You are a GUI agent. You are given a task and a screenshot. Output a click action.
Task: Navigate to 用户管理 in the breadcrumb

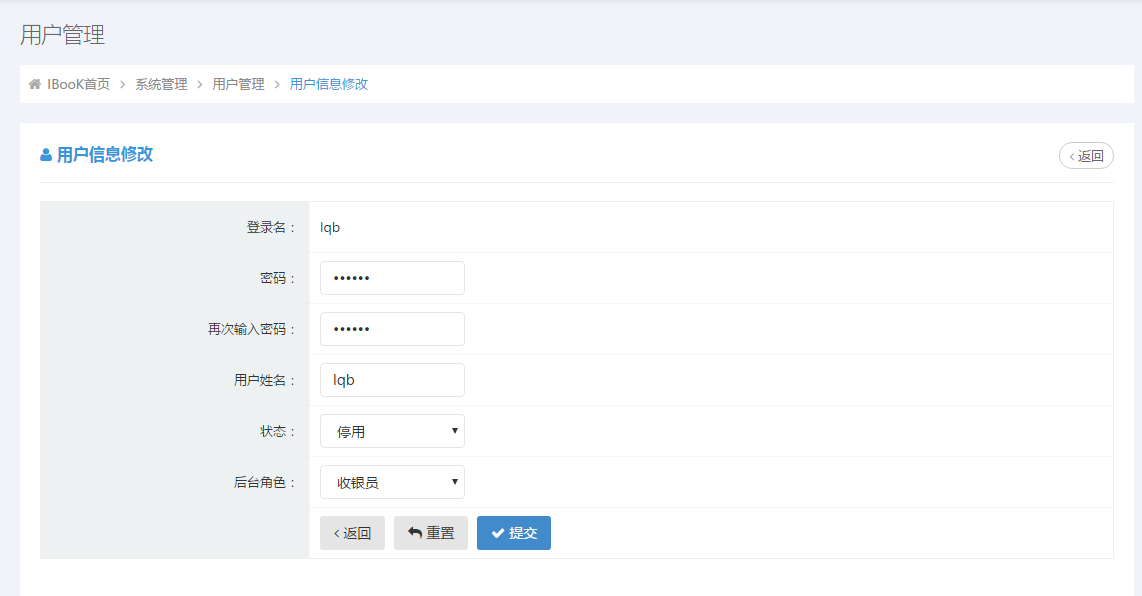pyautogui.click(x=238, y=84)
